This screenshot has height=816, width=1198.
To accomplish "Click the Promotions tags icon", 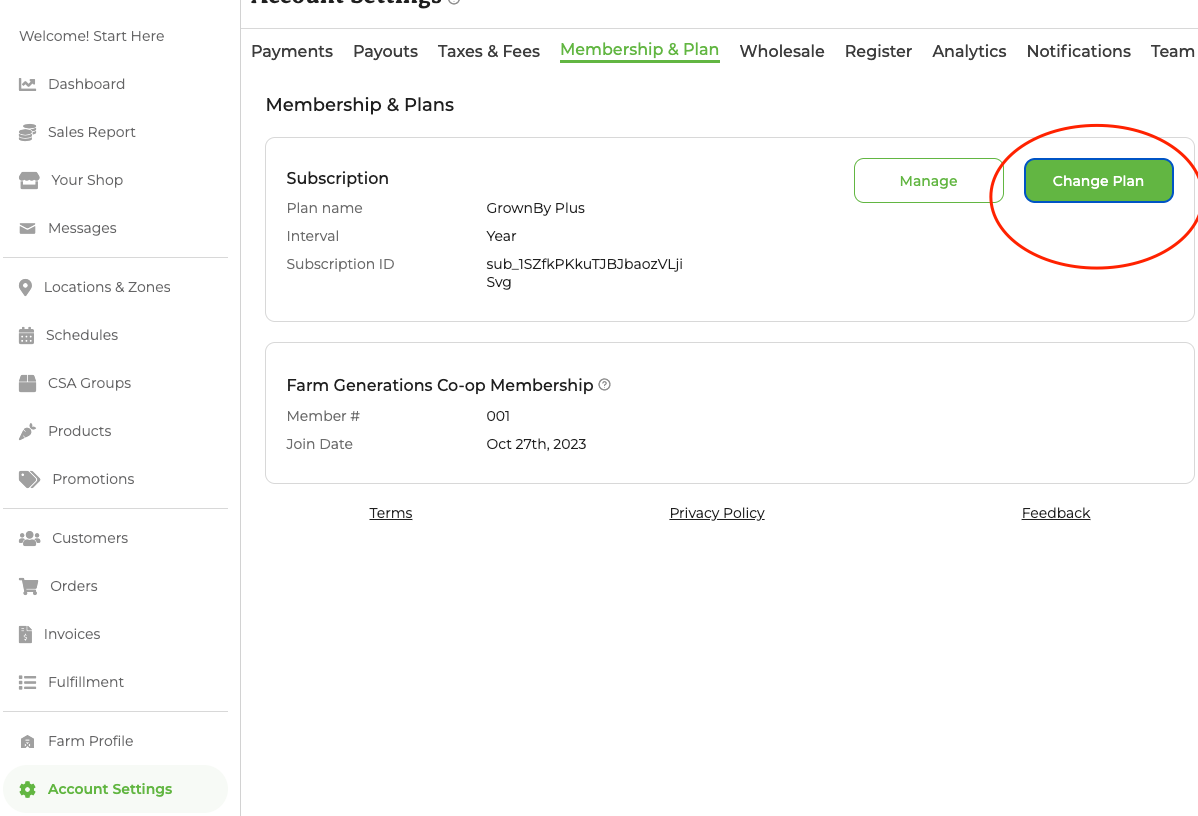I will 30,479.
